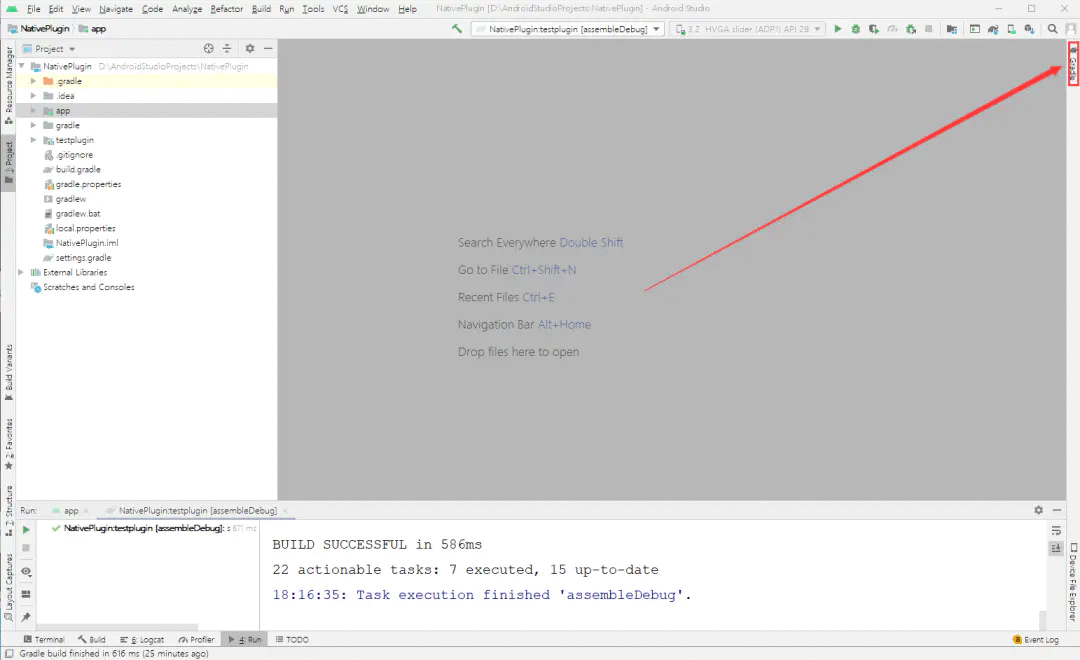Expand the testplugin folder in project tree
Image resolution: width=1080 pixels, height=660 pixels.
[34, 140]
